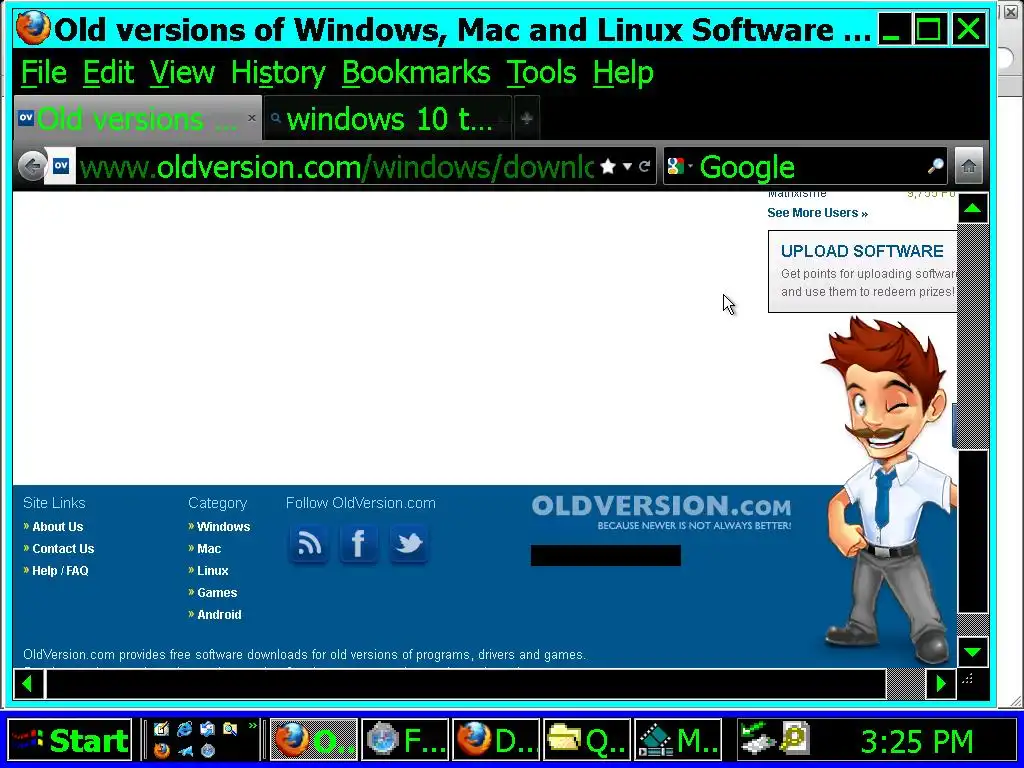Select the Games category link
Image resolution: width=1024 pixels, height=768 pixels.
[217, 593]
